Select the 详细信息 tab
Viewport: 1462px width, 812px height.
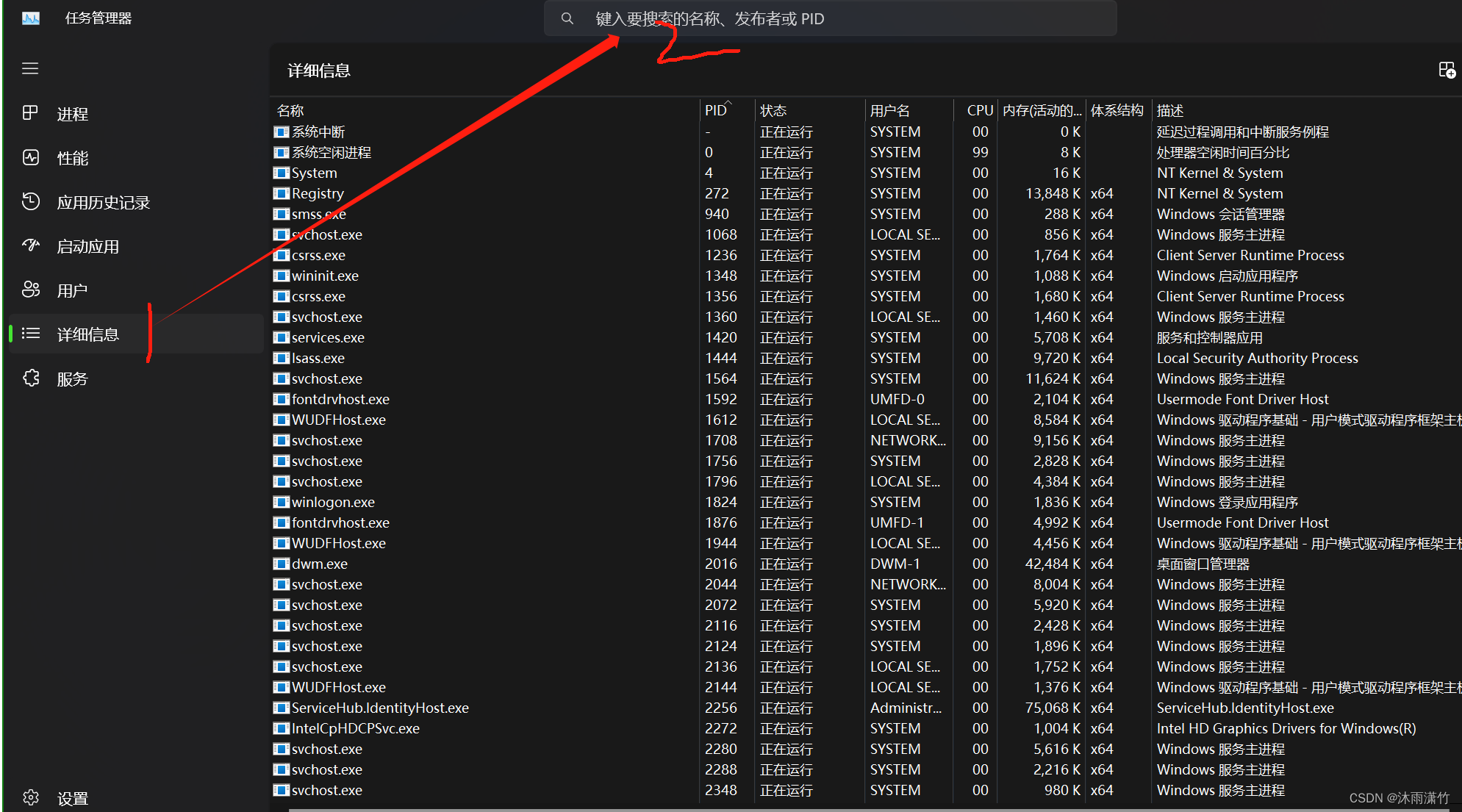136,334
